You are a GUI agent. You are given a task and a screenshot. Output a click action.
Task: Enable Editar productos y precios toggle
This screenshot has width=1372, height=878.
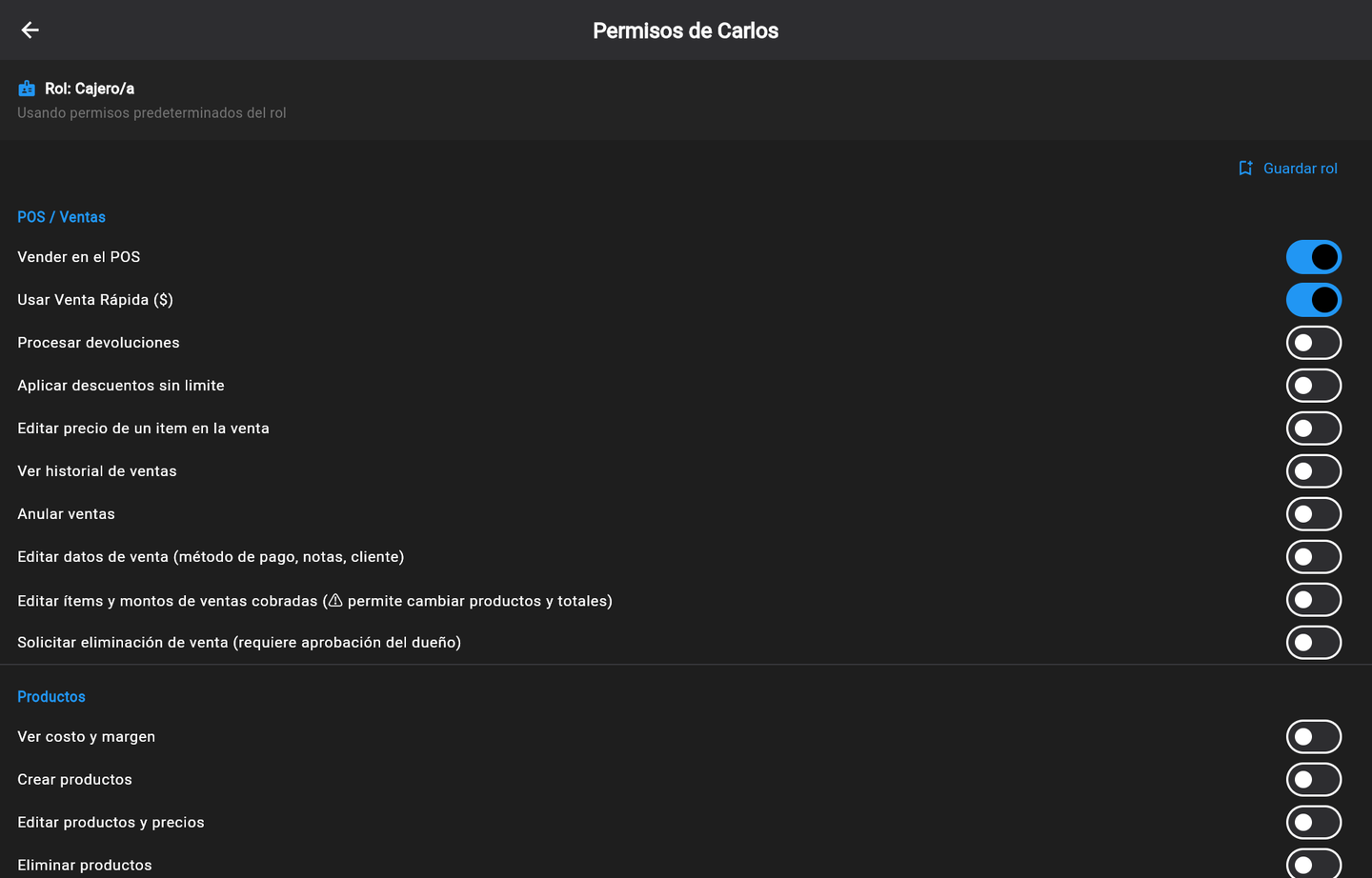point(1314,823)
